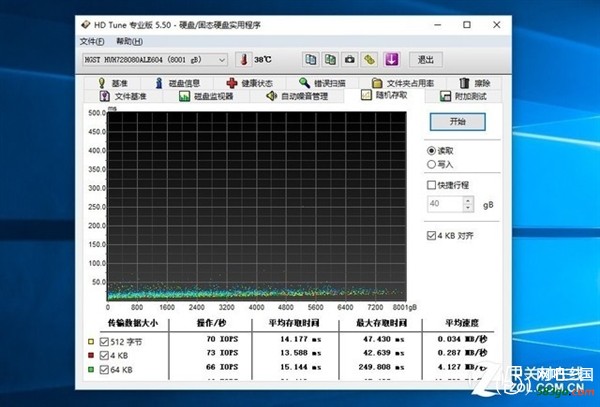Close the HD Tune window
The height and width of the screenshot is (407, 600).
click(x=497, y=25)
